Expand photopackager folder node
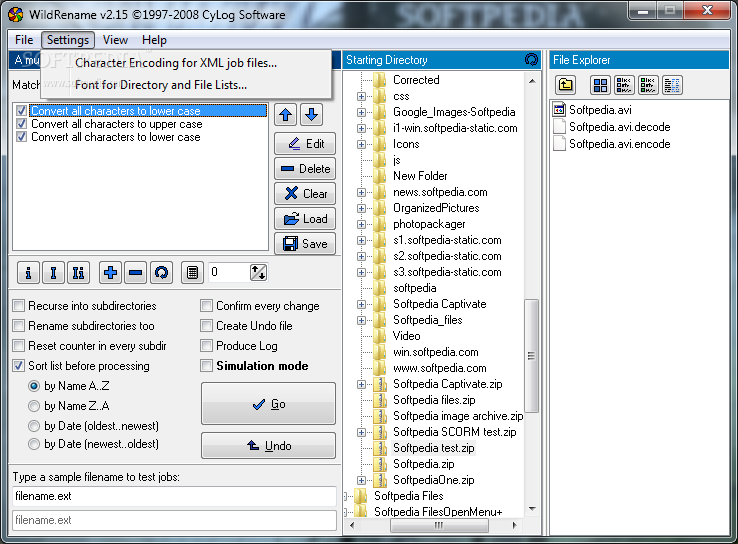The width and height of the screenshot is (738, 544). tap(361, 224)
